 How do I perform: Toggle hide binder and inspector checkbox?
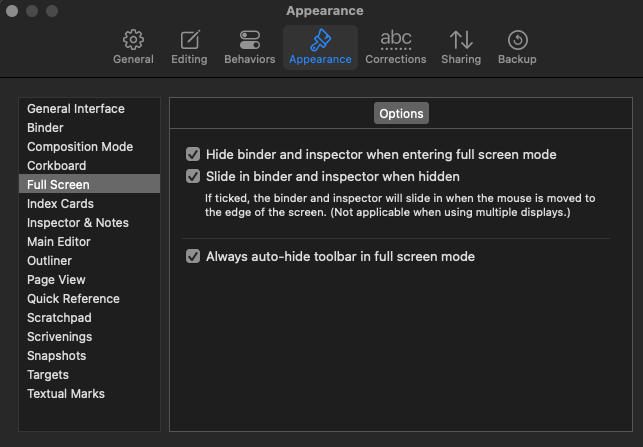click(193, 155)
